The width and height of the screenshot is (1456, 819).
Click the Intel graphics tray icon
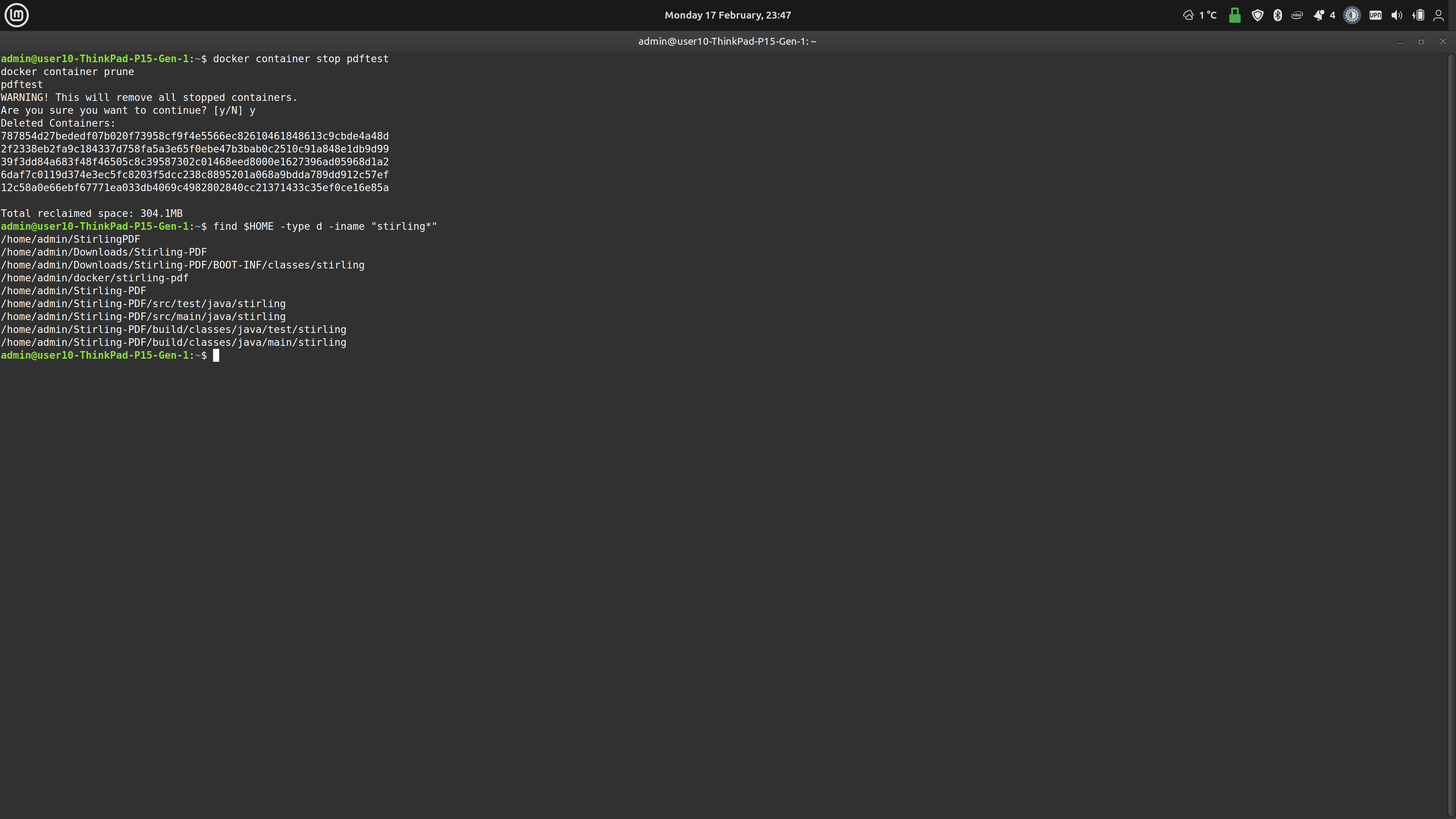click(1297, 15)
